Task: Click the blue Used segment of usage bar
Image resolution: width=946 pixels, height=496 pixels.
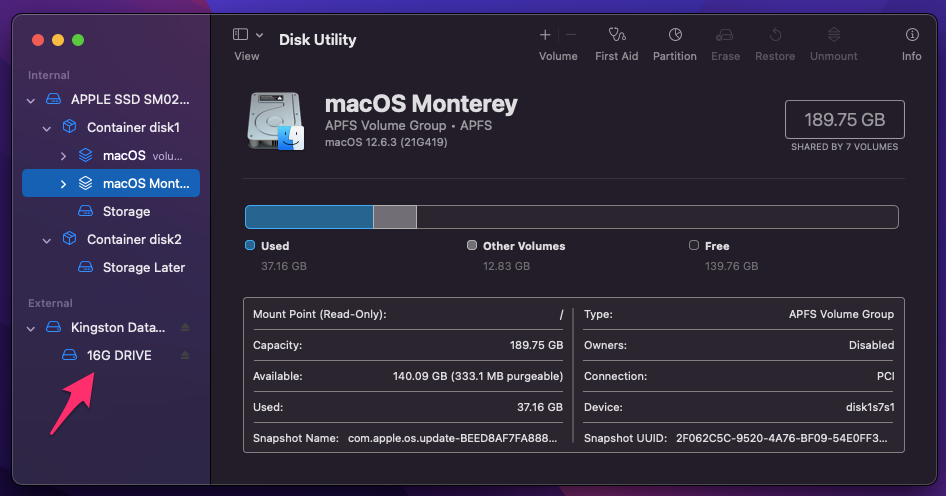Action: coord(310,217)
